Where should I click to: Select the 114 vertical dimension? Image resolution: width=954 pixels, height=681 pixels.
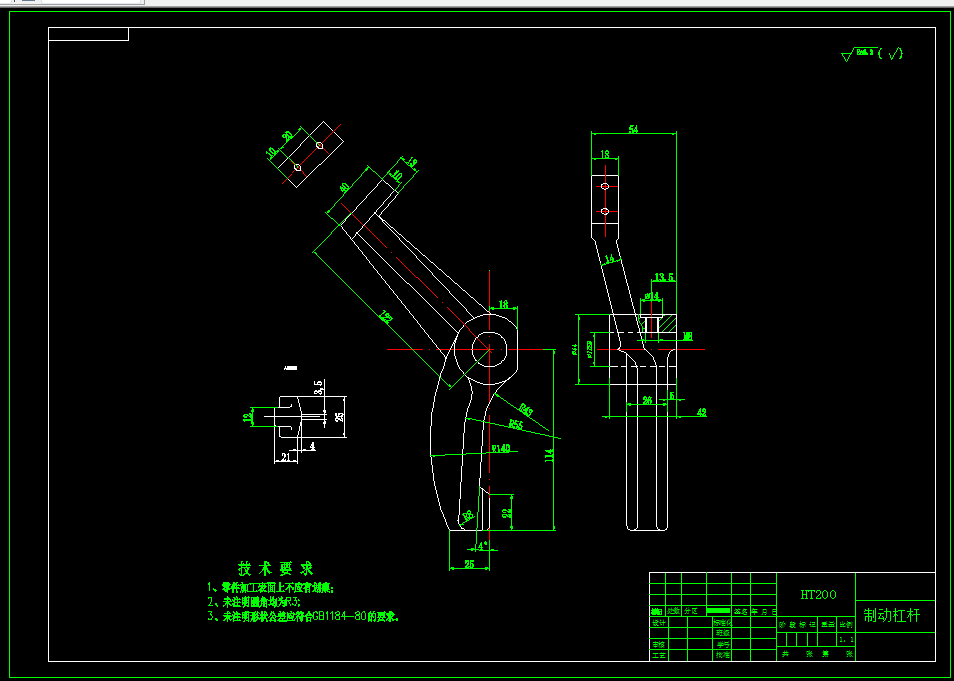[x=549, y=456]
